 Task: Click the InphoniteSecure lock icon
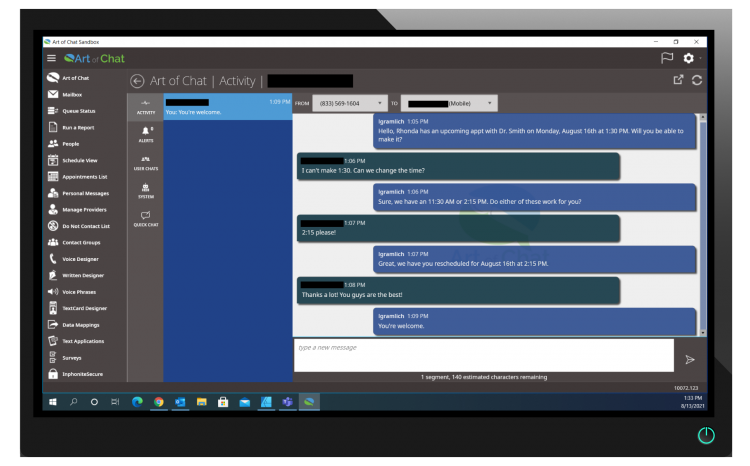53,374
